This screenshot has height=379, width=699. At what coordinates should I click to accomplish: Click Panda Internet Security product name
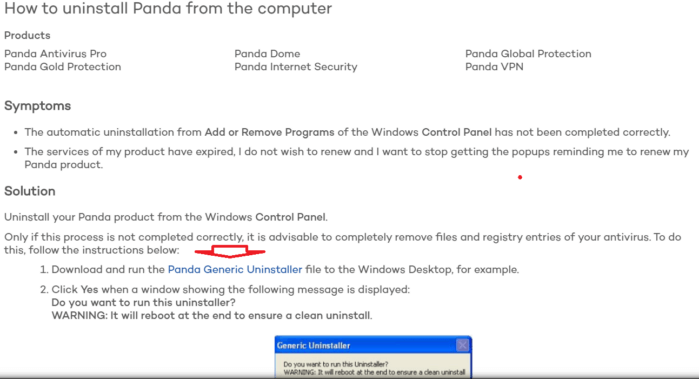(296, 67)
